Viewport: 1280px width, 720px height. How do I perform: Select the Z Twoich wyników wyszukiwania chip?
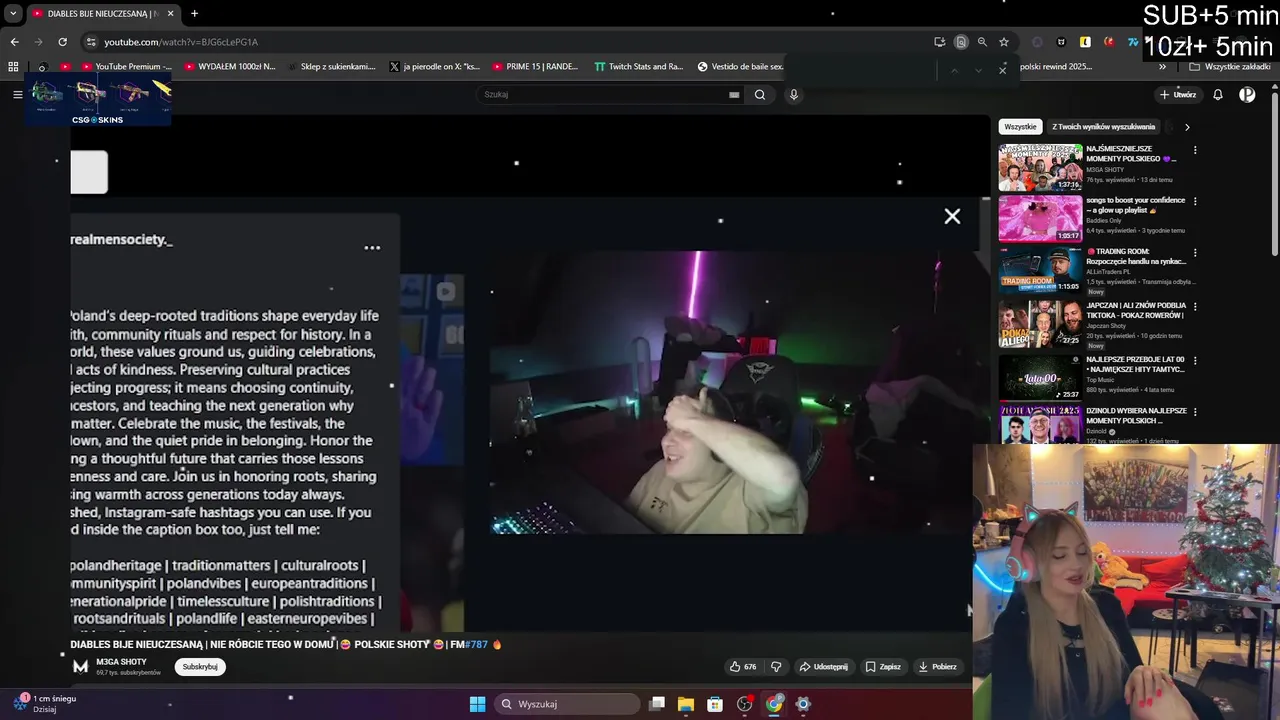1104,127
